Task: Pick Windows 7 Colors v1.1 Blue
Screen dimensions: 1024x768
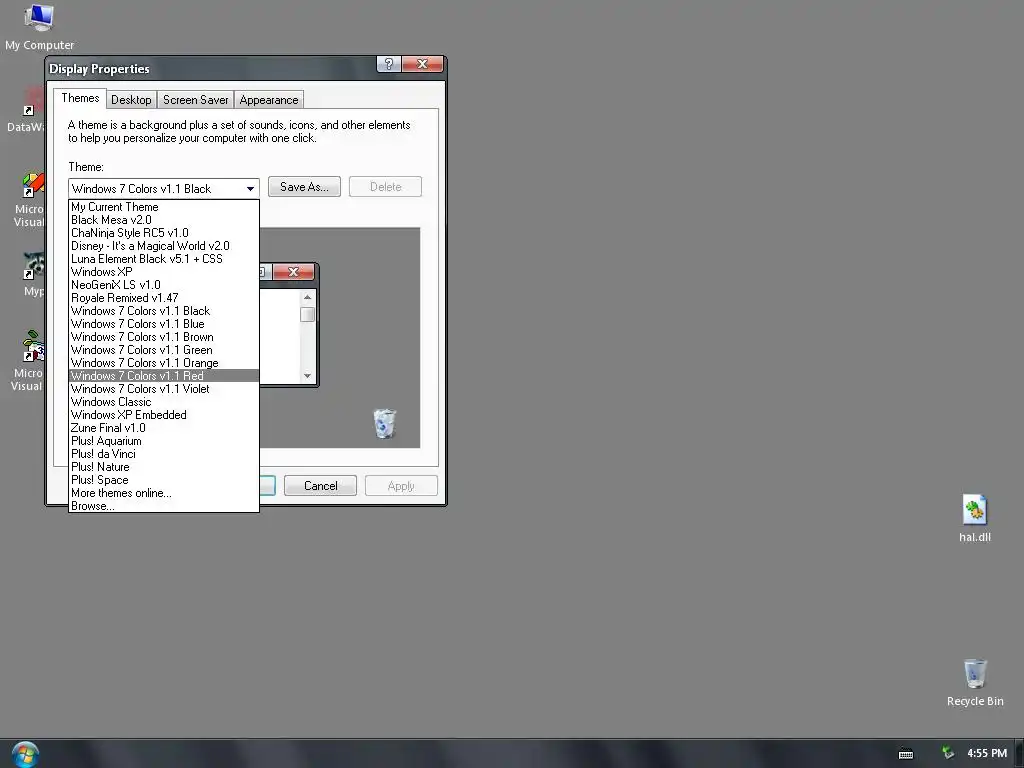Action: 164,324
